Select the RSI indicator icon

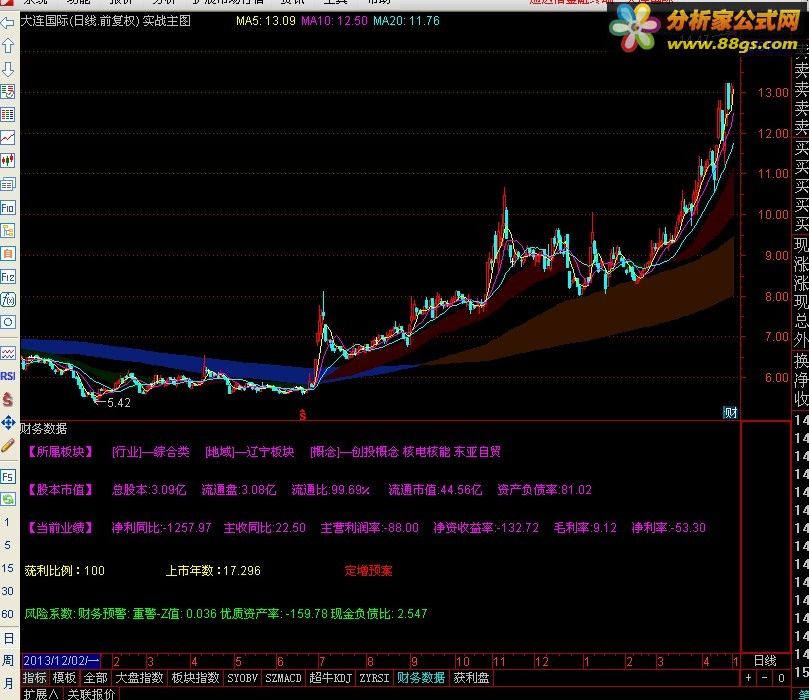(x=7, y=376)
